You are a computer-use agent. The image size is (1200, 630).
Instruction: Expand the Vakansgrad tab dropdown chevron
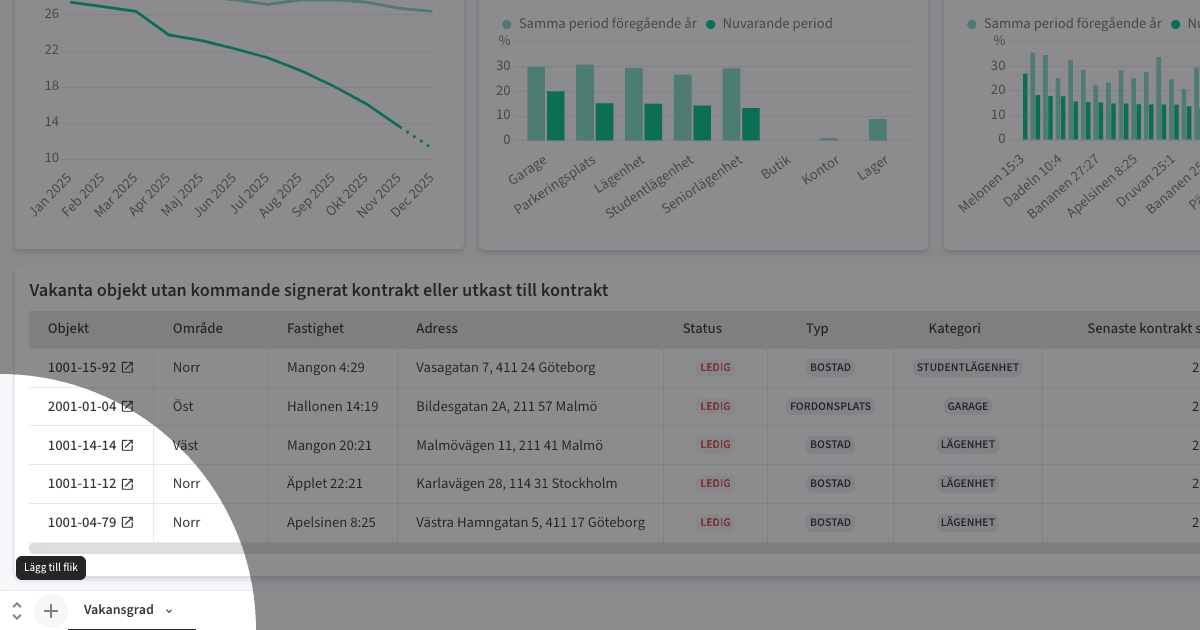click(167, 610)
